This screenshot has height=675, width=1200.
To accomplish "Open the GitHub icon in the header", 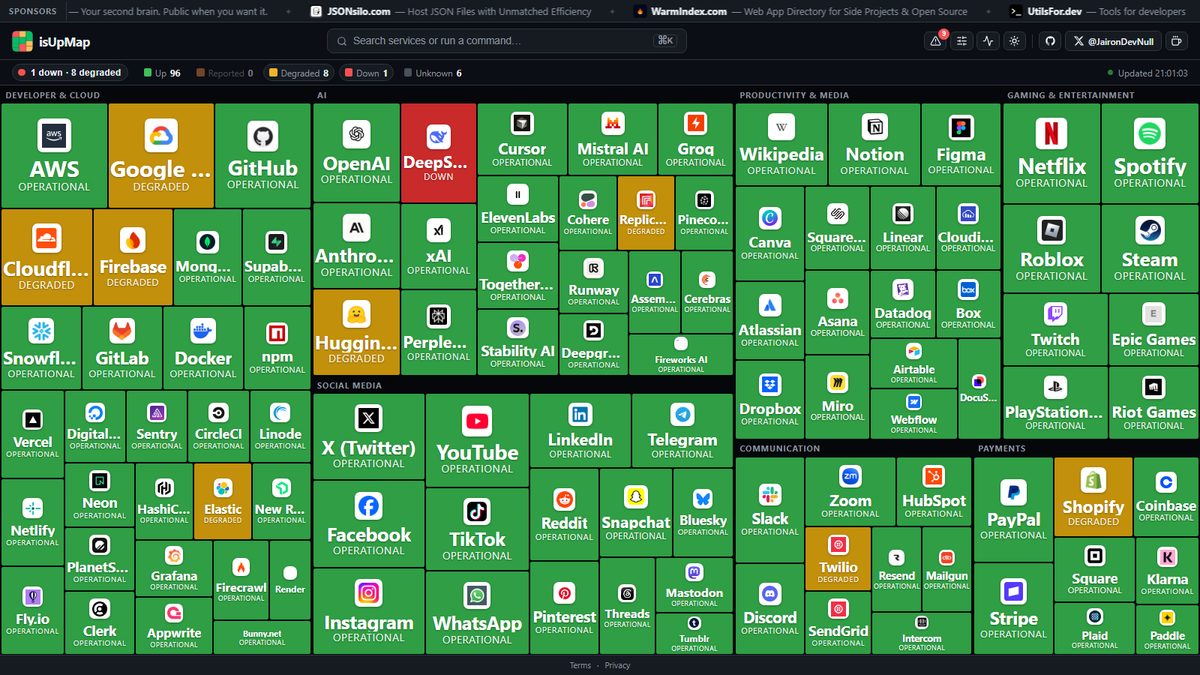I will [1049, 41].
